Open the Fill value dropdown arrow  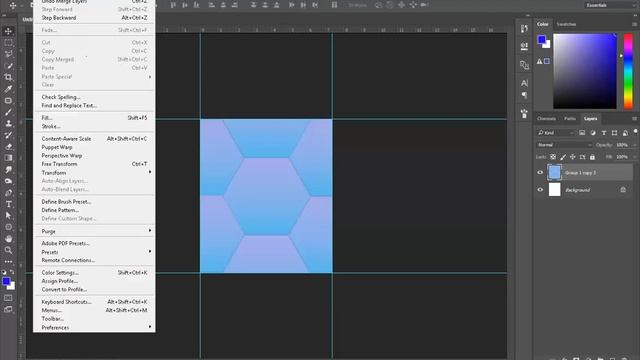(634, 157)
